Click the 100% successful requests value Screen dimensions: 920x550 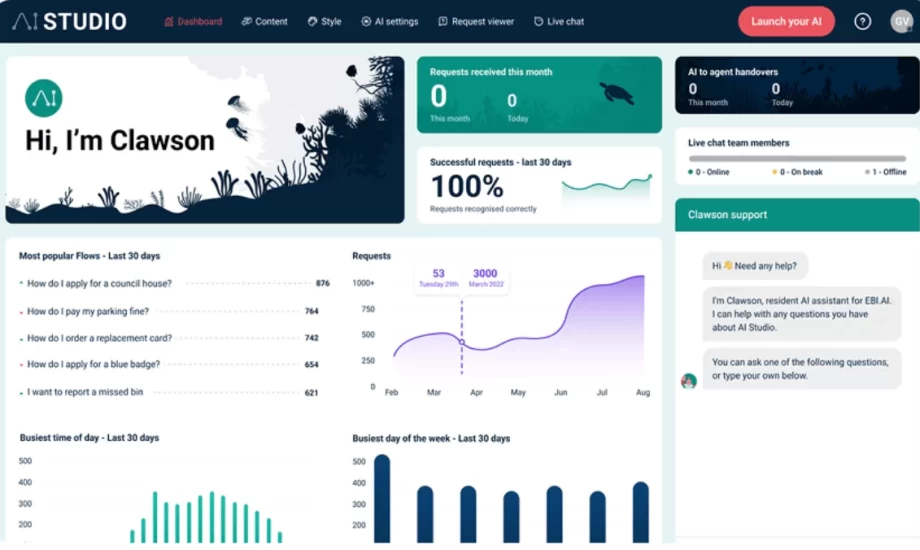click(467, 187)
